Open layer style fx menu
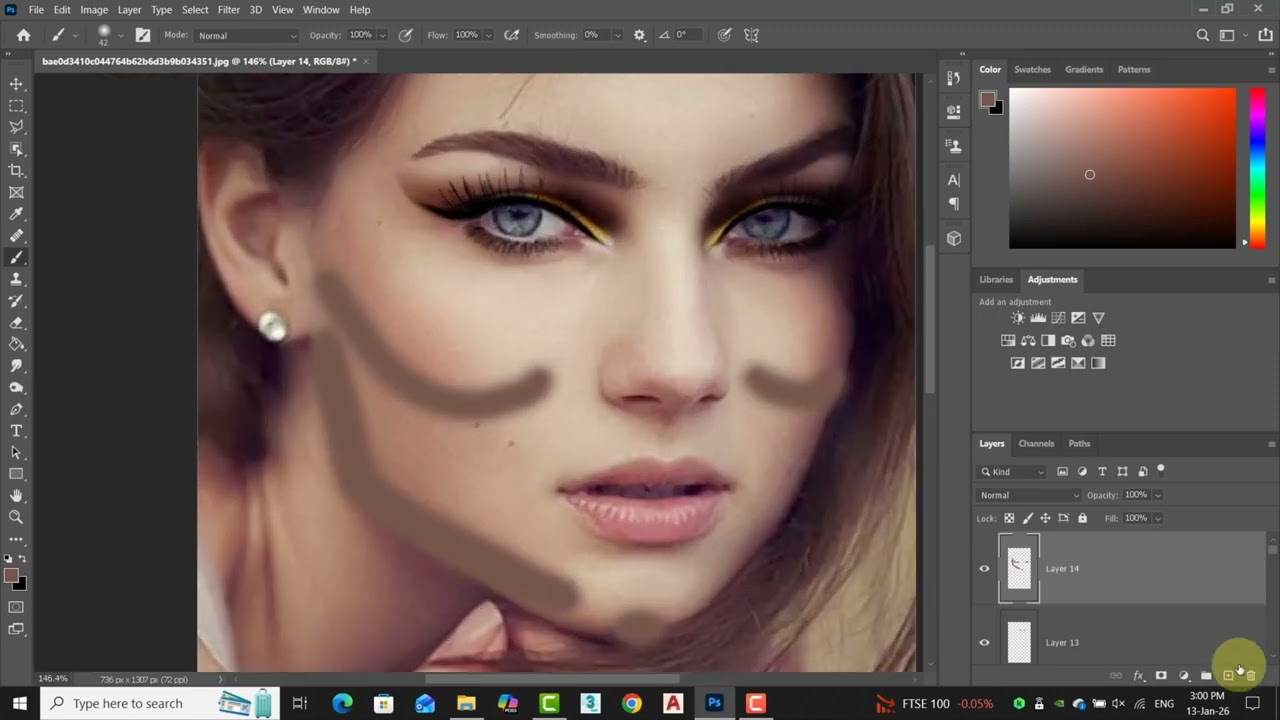 pyautogui.click(x=1138, y=676)
